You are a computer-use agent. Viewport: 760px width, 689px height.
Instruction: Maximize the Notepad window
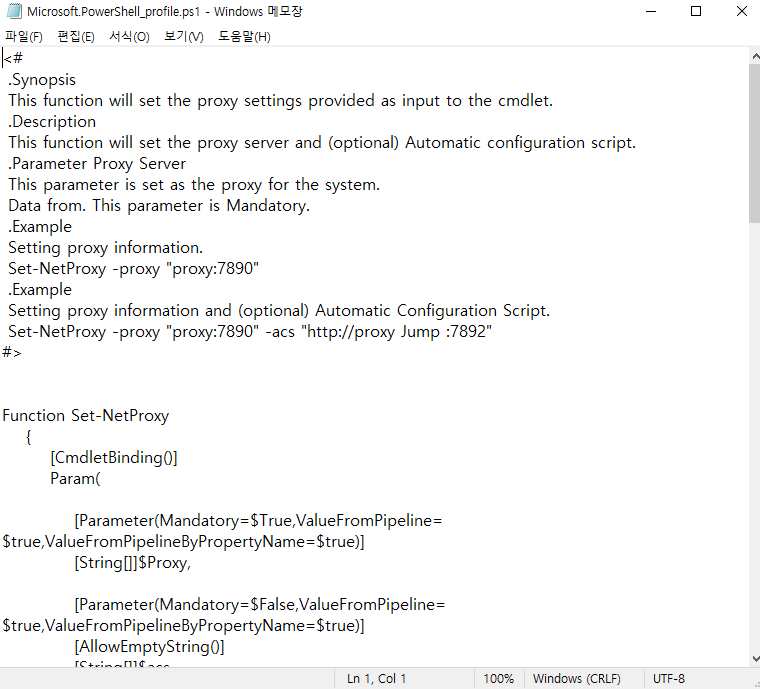pyautogui.click(x=696, y=11)
